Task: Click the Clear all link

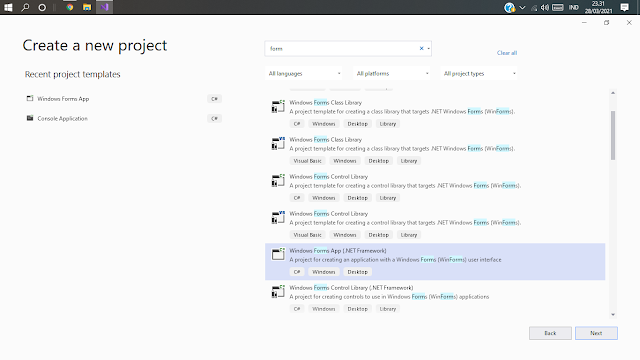Action: point(507,53)
